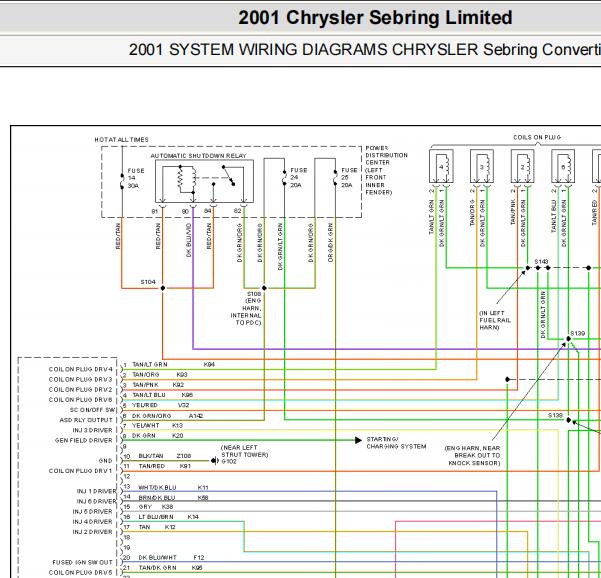Click the 'ORG/DK GRN' vertical wire label
This screenshot has width=601, height=578.
(x=331, y=243)
